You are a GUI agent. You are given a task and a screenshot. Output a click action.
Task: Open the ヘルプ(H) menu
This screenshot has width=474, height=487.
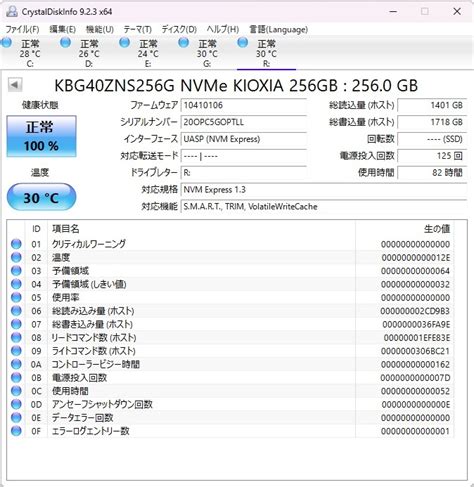(x=223, y=29)
